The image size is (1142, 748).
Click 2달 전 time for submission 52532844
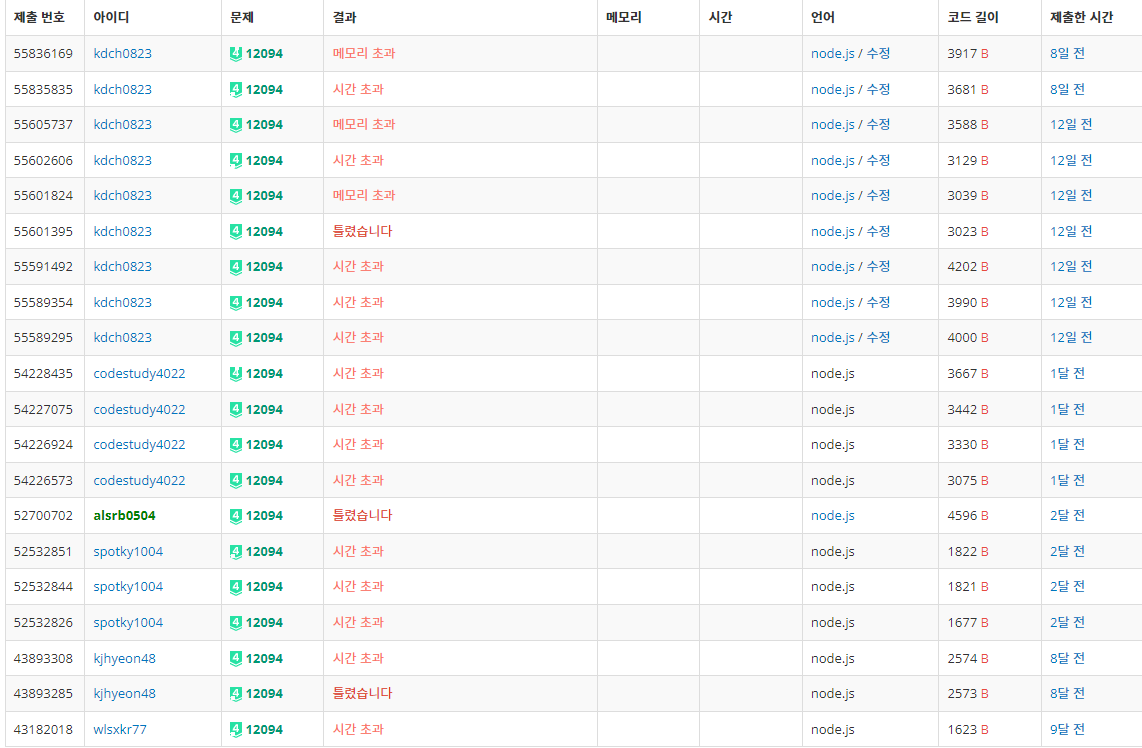click(x=1067, y=586)
